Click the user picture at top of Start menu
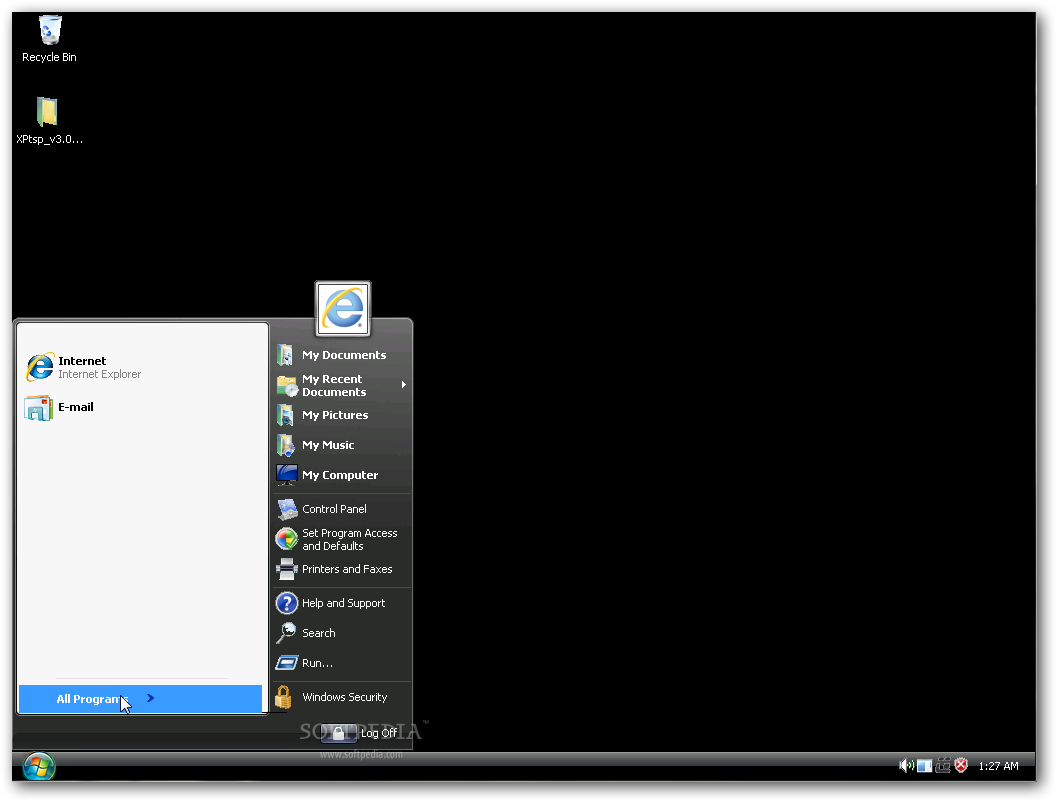 click(x=343, y=309)
